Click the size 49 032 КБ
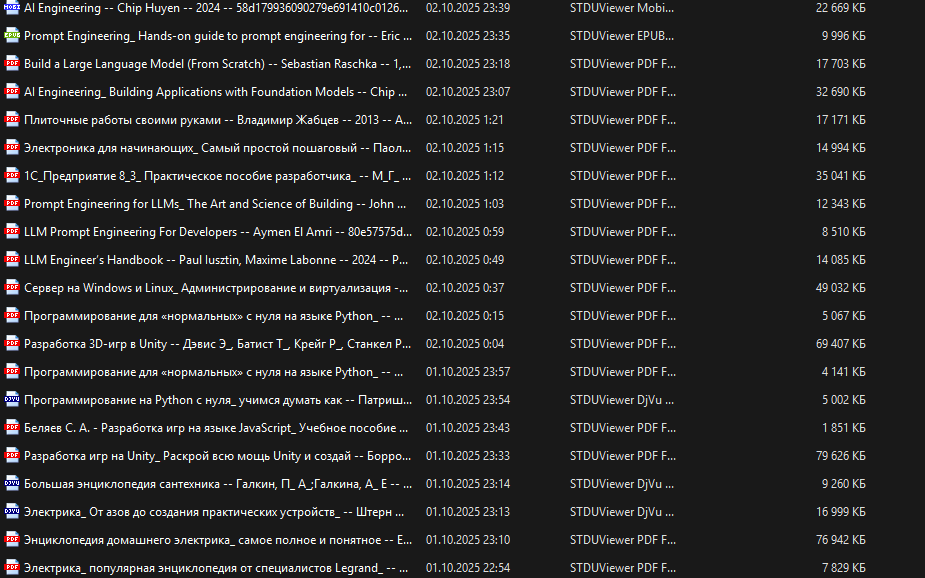 tap(841, 288)
